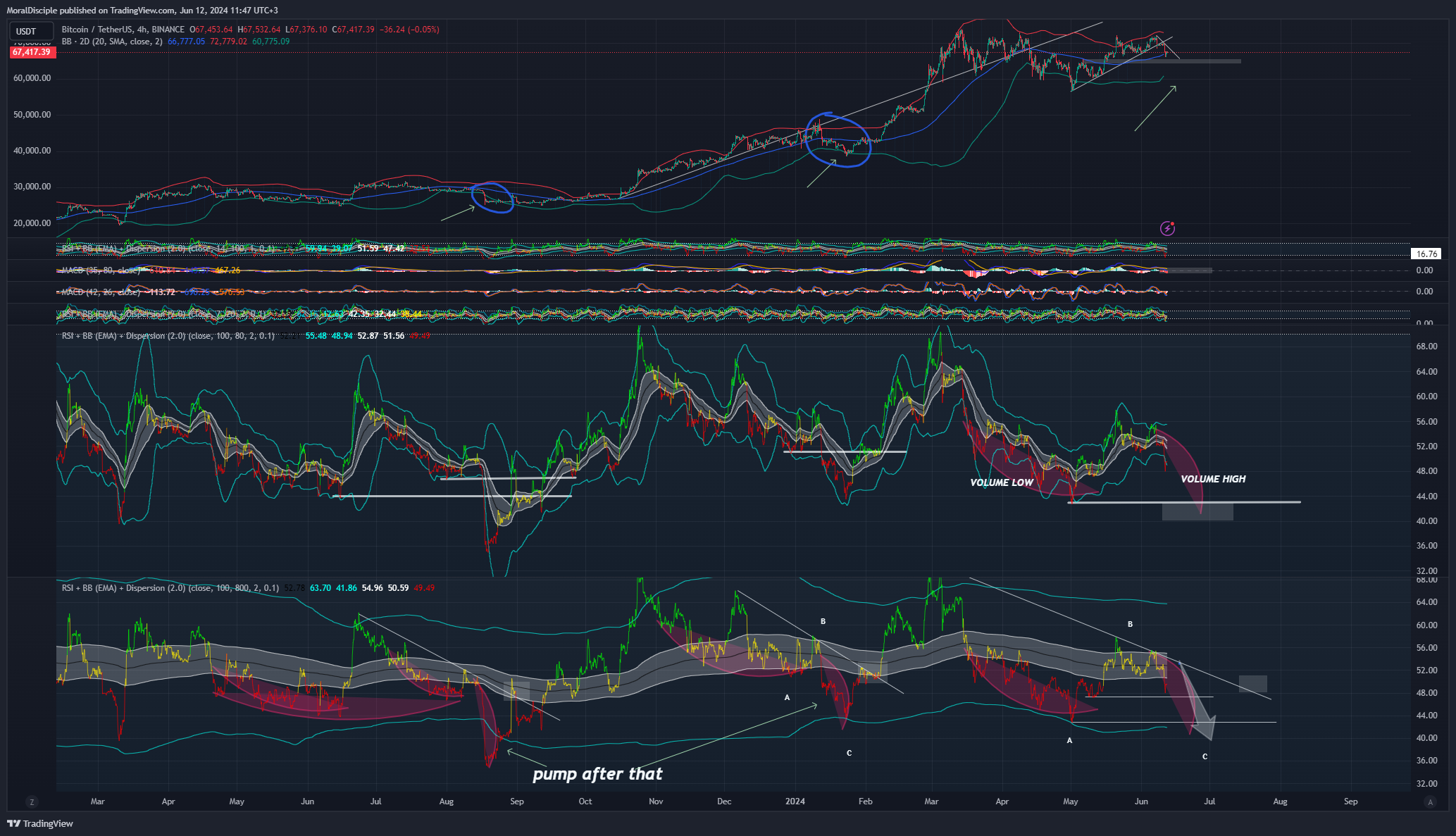1456x836 pixels.
Task: Toggle auto scale with the A button
Action: 1429,801
